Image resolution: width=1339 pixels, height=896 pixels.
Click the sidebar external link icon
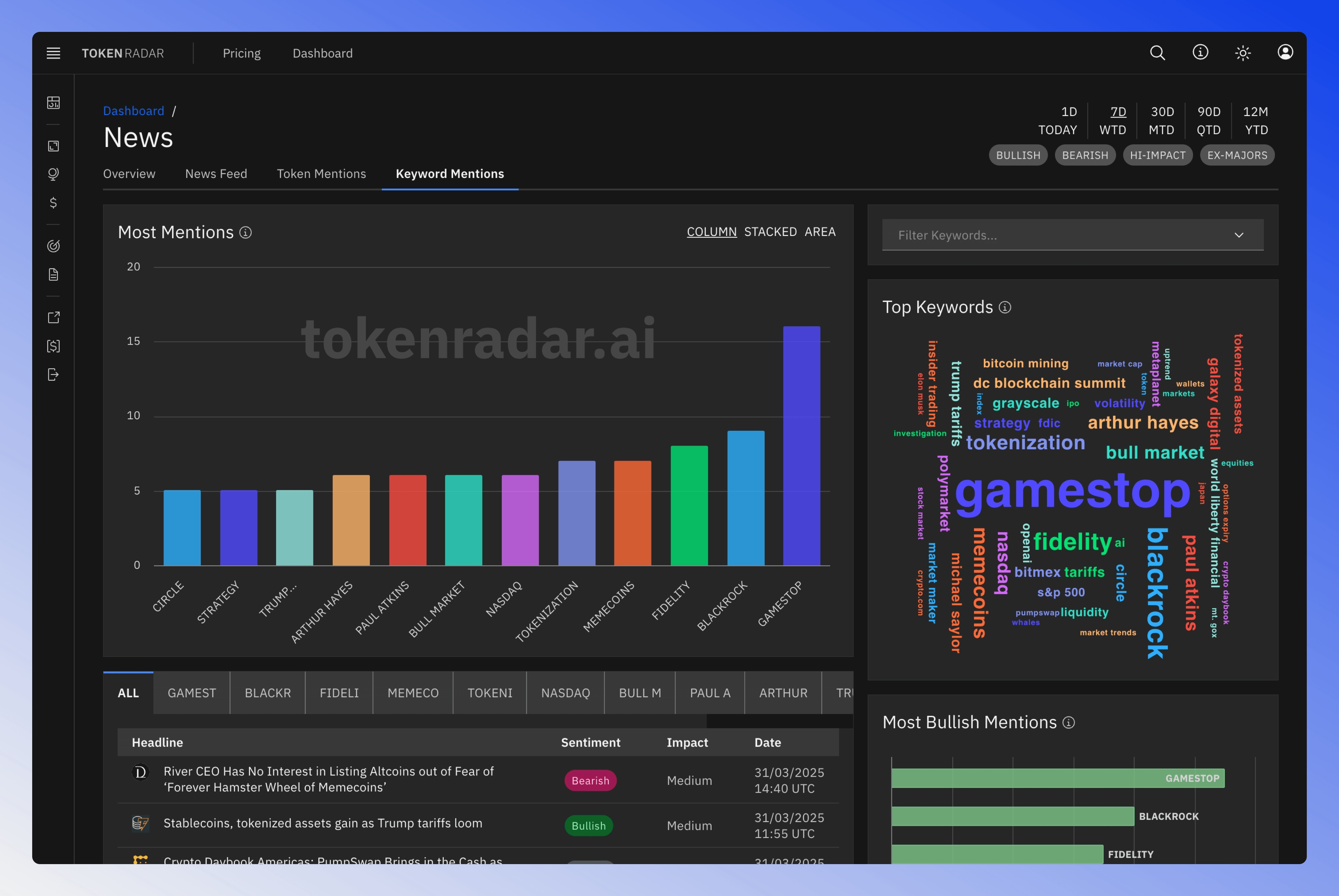click(53, 318)
